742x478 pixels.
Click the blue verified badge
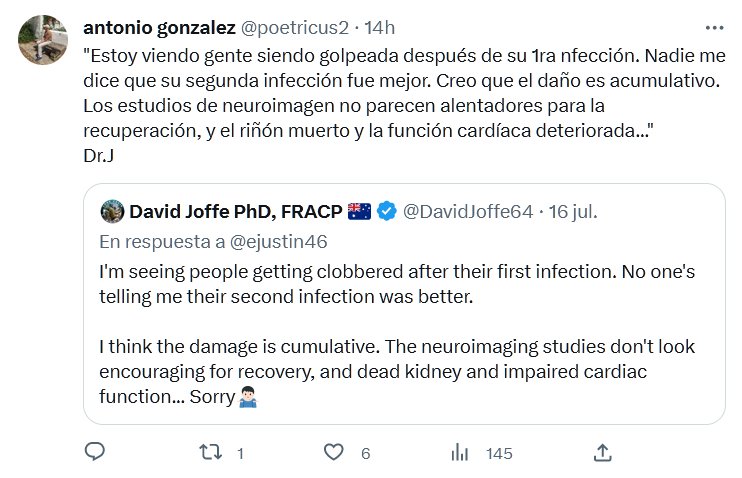388,211
